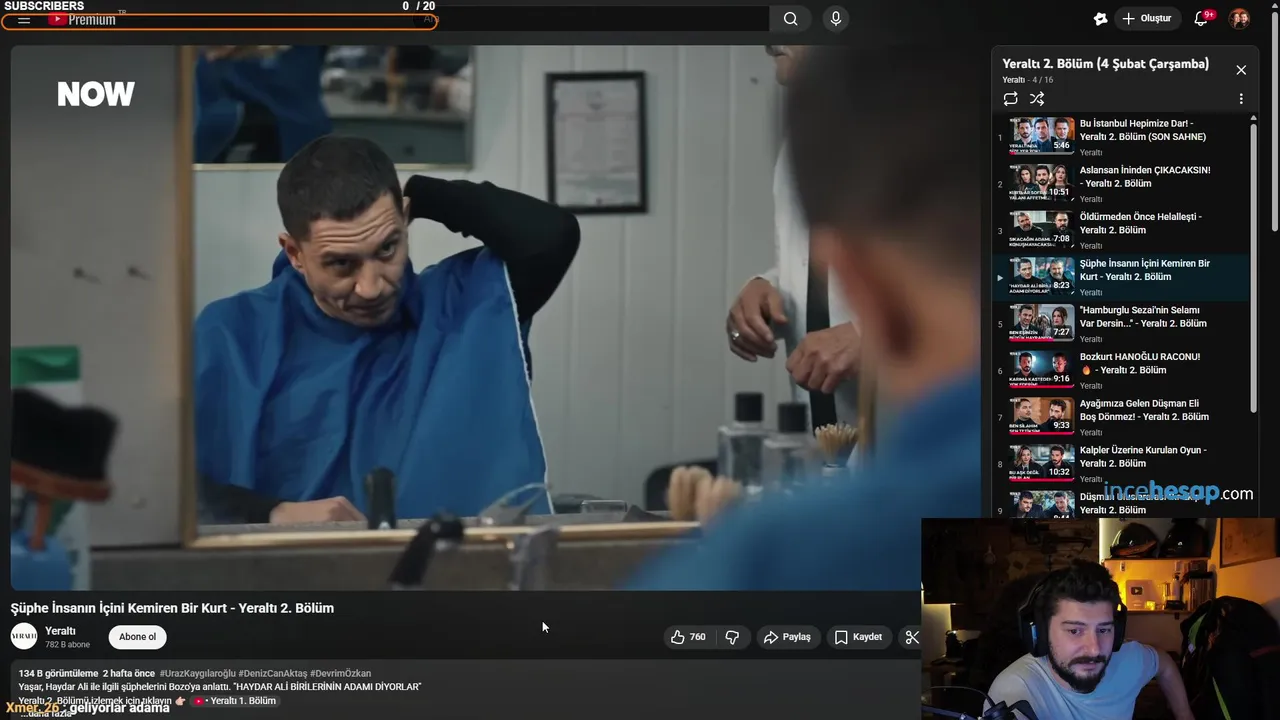This screenshot has width=1280, height=720.
Task: Save the video with Kaydet
Action: [858, 637]
